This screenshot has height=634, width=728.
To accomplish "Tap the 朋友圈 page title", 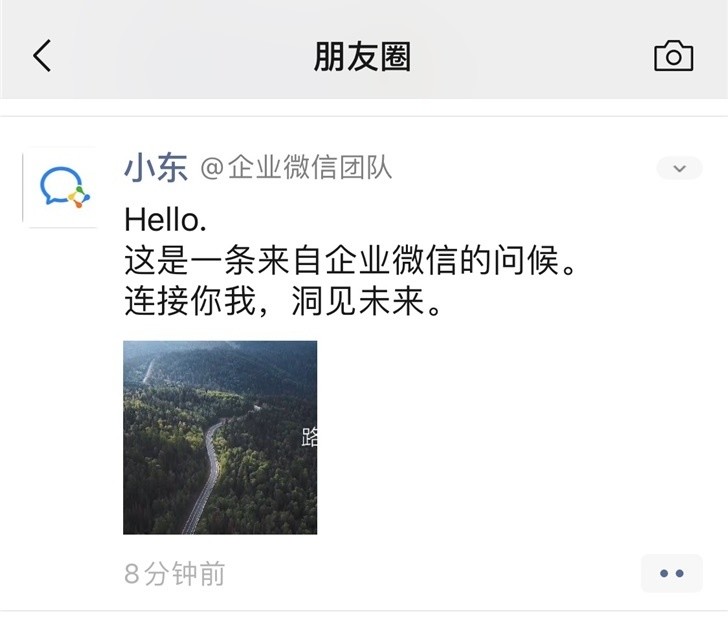I will click(362, 57).
